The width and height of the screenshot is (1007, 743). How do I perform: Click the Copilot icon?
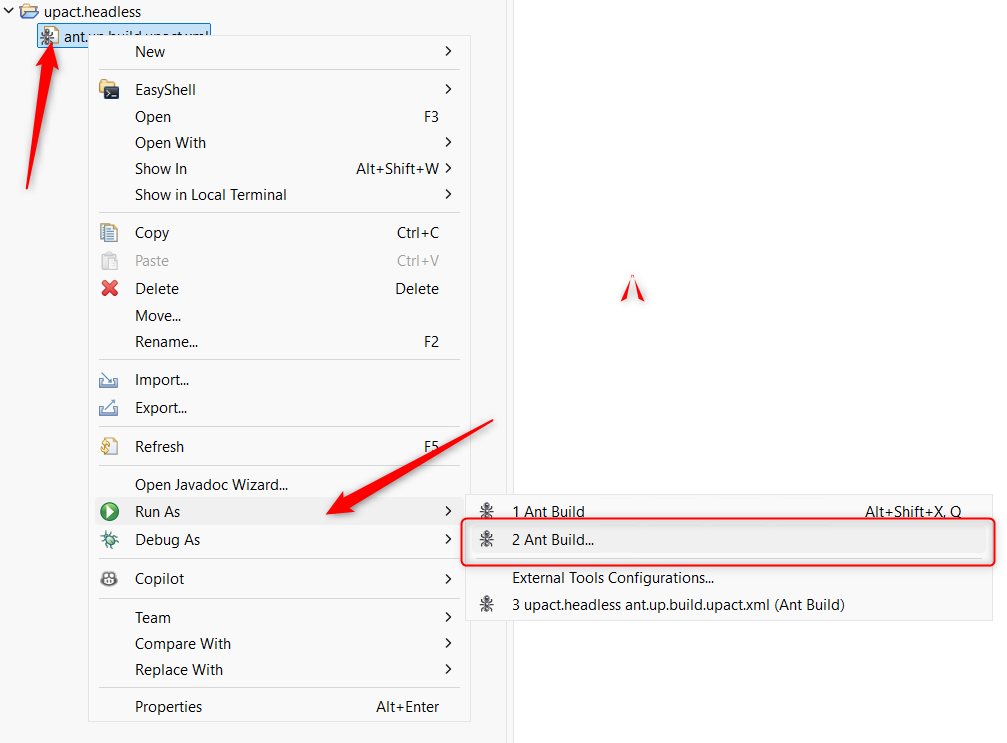click(x=109, y=579)
